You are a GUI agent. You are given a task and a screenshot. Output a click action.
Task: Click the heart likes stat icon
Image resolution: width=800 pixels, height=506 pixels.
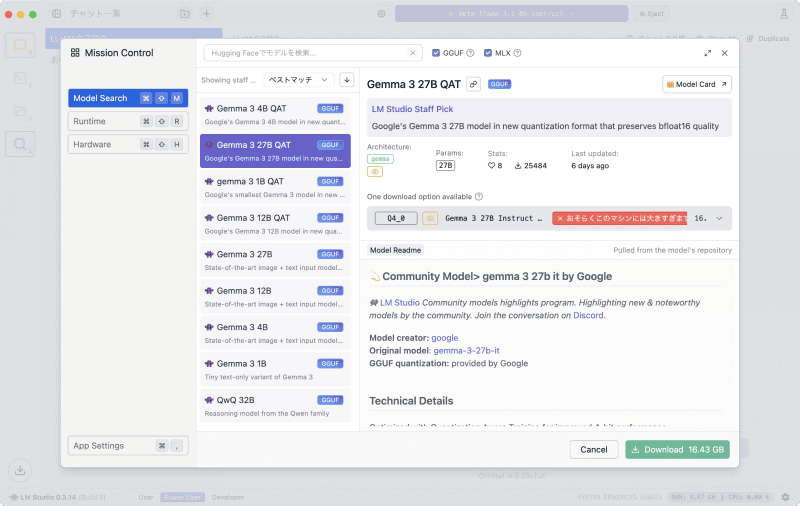point(491,166)
